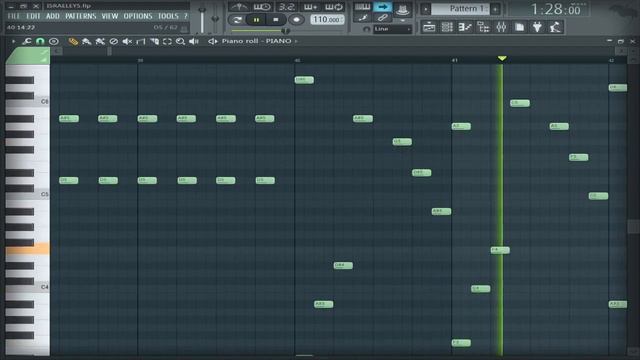640x360 pixels.
Task: Toggle loop recording
Action: [333, 7]
